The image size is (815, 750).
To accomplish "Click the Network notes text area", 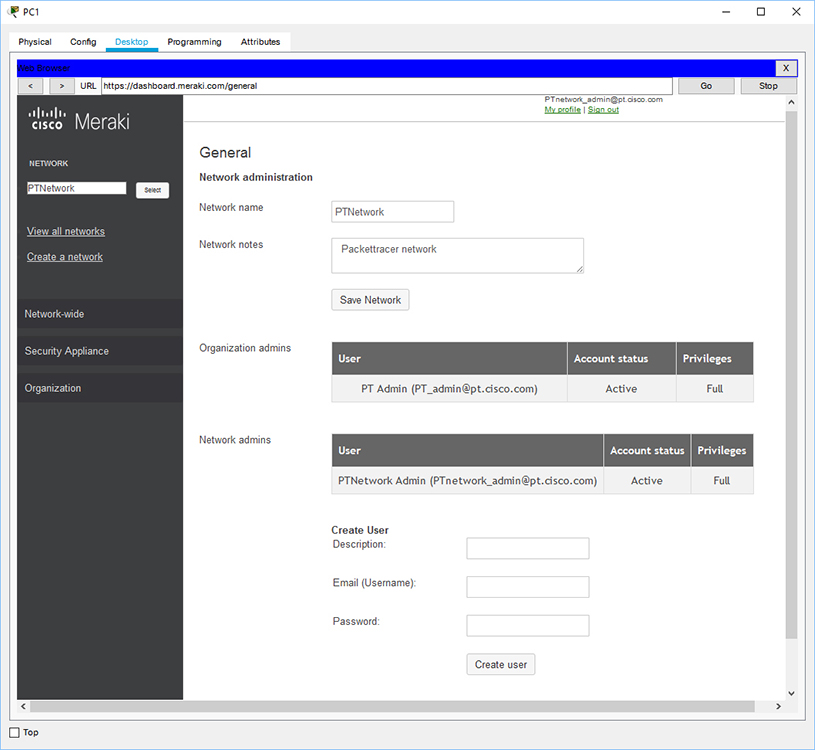I will point(457,256).
